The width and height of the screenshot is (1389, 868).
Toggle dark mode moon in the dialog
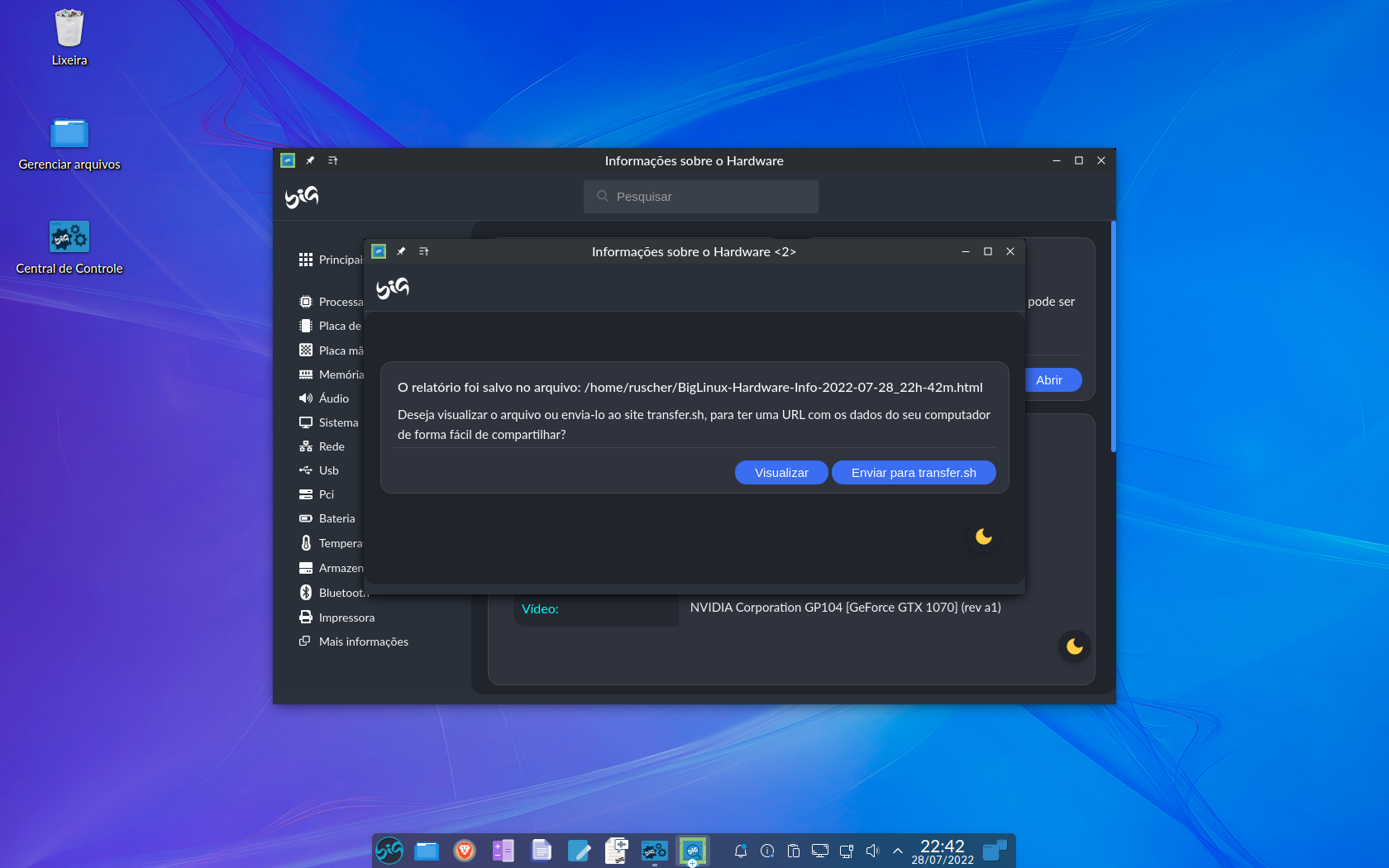point(983,537)
